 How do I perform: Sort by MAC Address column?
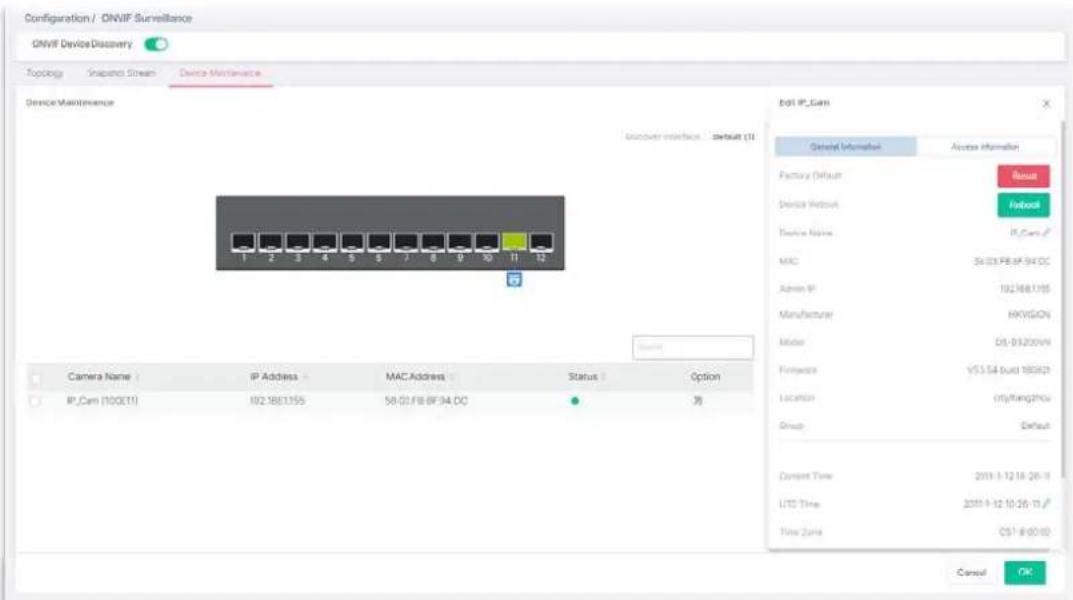(419, 377)
